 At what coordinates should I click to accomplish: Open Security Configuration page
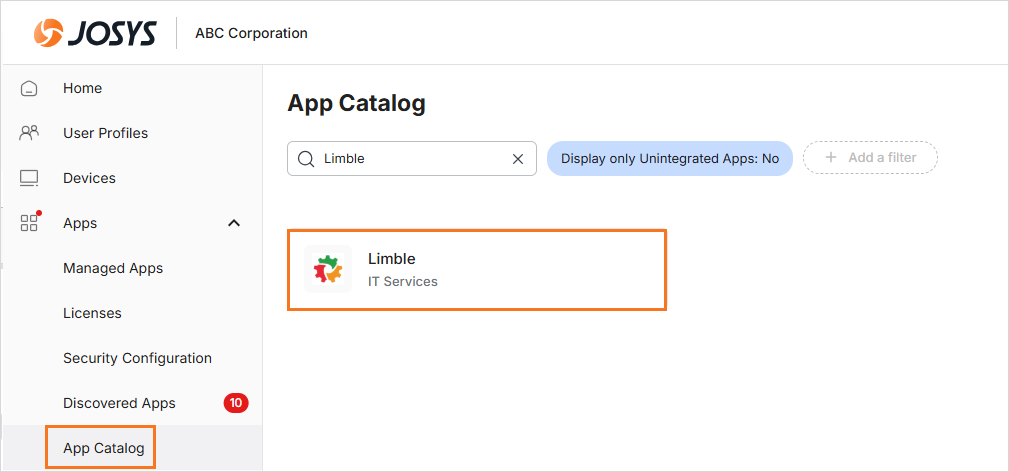[x=137, y=358]
